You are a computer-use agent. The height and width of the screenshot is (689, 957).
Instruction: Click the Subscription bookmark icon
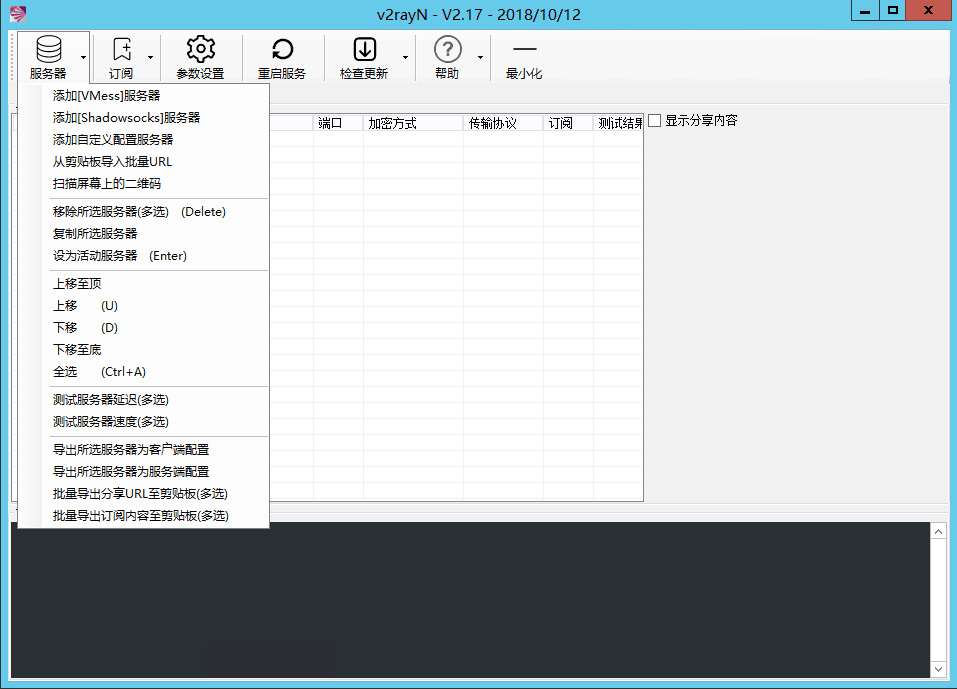(x=121, y=49)
